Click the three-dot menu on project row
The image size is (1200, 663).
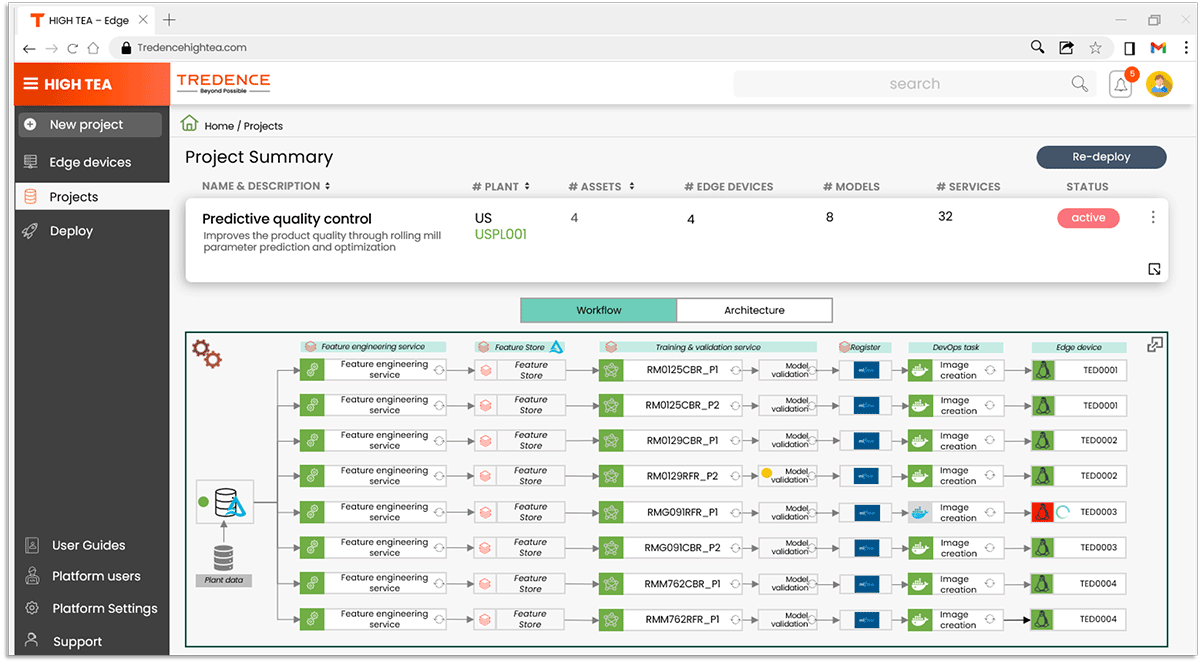coord(1153,218)
